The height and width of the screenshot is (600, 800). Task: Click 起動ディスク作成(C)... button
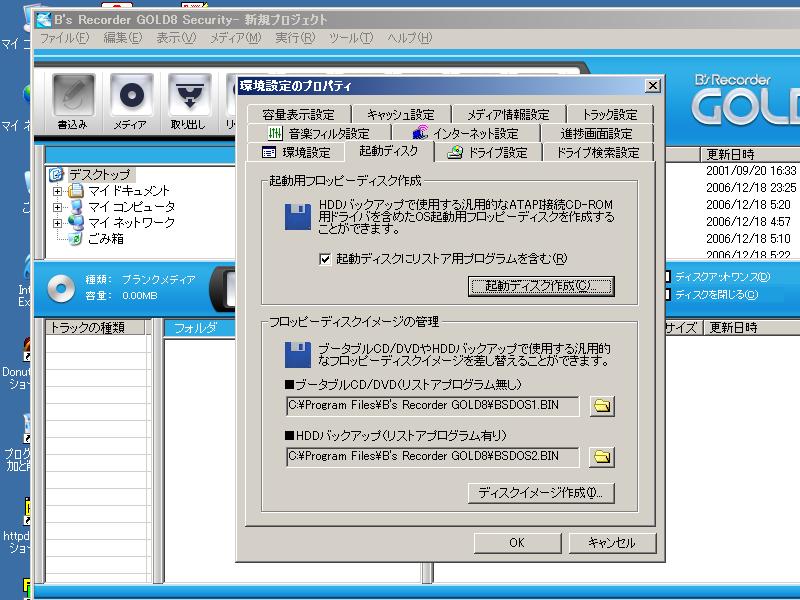pos(541,286)
